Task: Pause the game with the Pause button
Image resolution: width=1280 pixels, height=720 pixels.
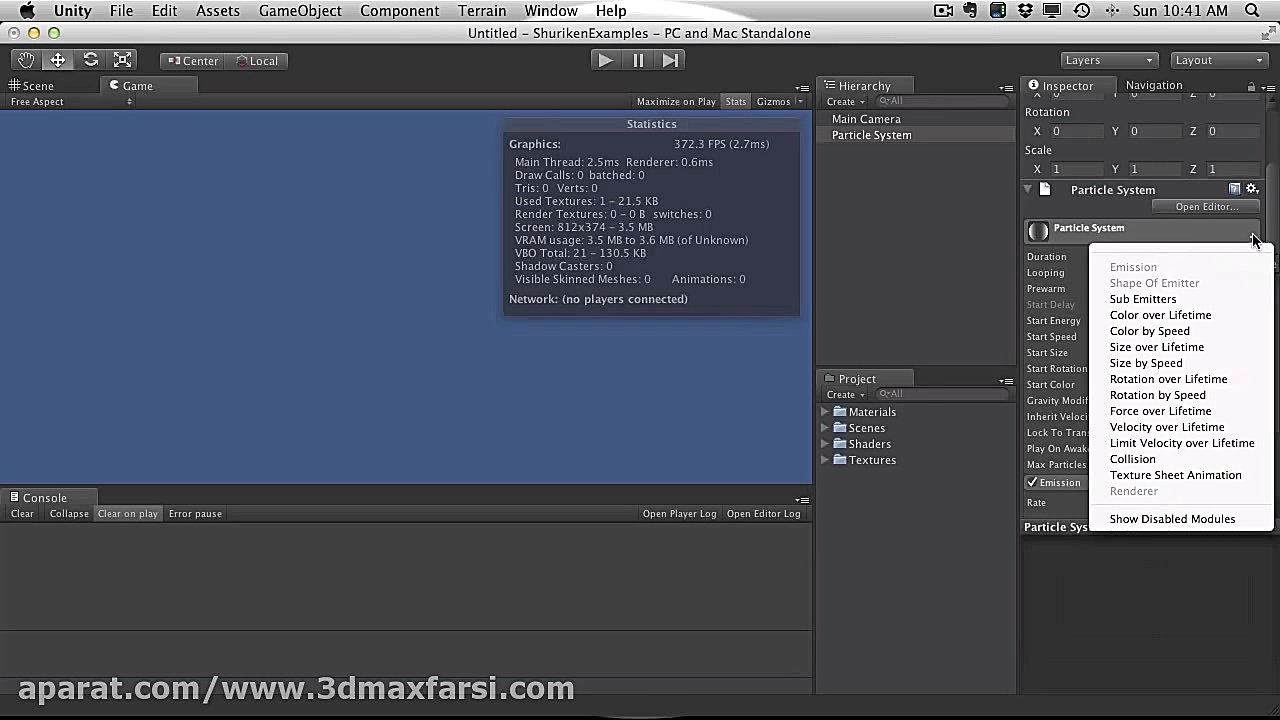Action: pos(638,60)
